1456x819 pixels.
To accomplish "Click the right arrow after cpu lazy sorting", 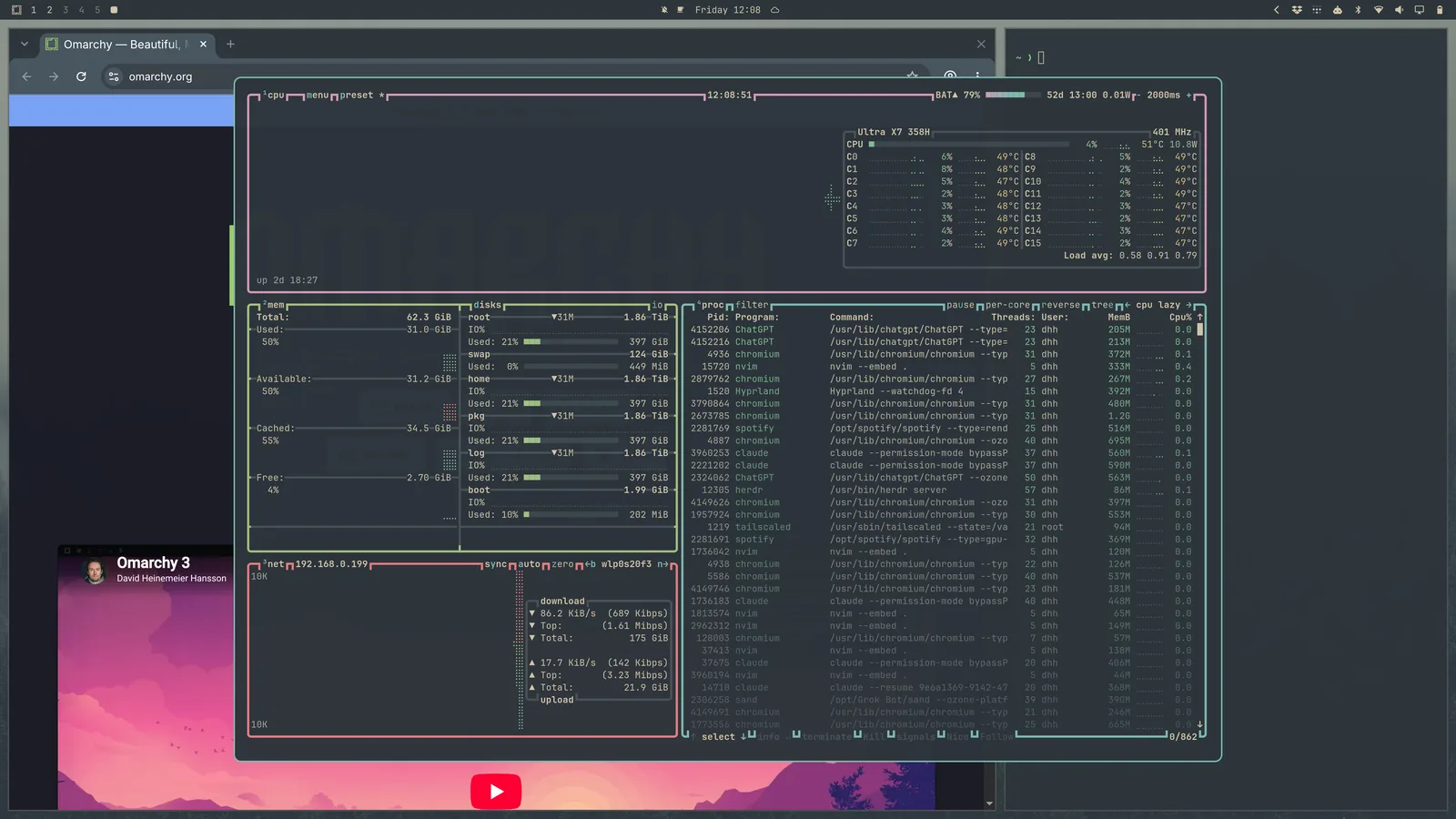I will click(x=1188, y=305).
